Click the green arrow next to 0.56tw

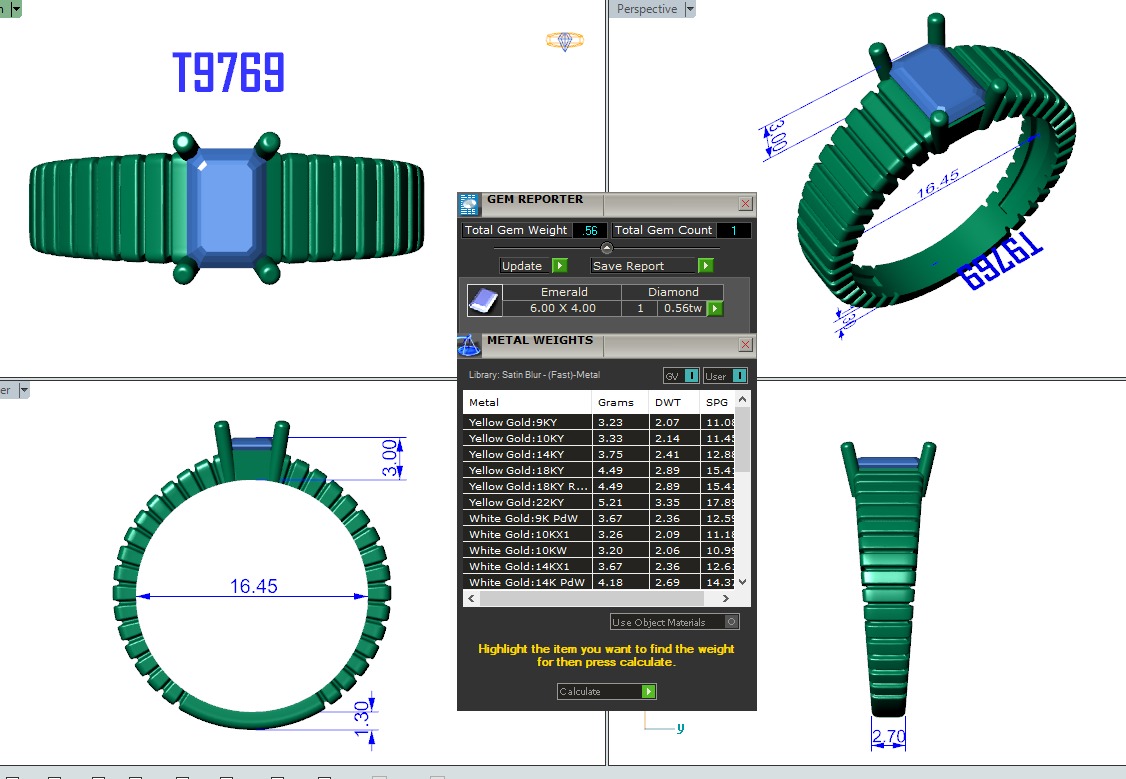pos(715,309)
